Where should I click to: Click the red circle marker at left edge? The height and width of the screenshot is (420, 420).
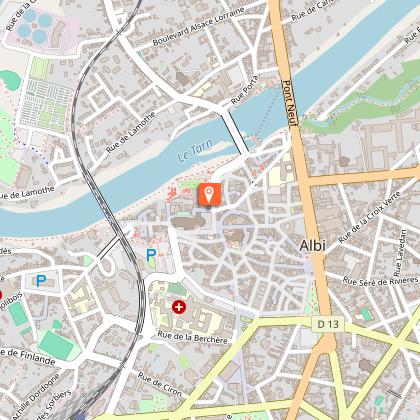click(x=0, y=295)
